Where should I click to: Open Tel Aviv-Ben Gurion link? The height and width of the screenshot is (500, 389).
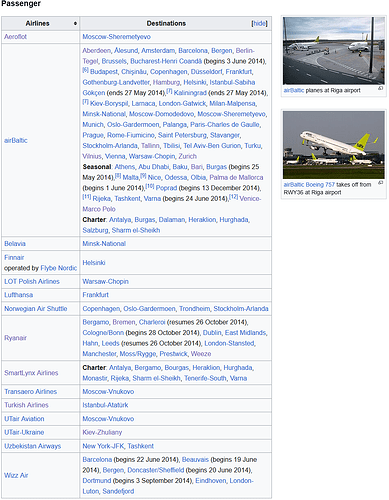(x=212, y=146)
